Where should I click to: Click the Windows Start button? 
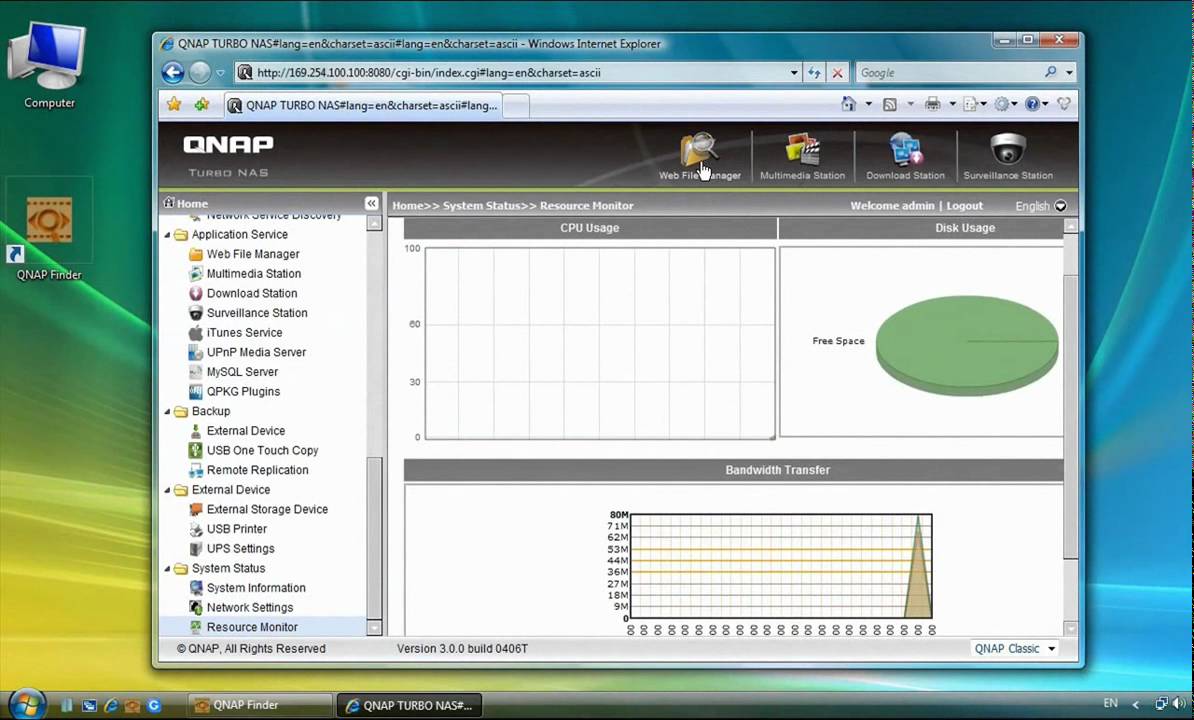[27, 704]
